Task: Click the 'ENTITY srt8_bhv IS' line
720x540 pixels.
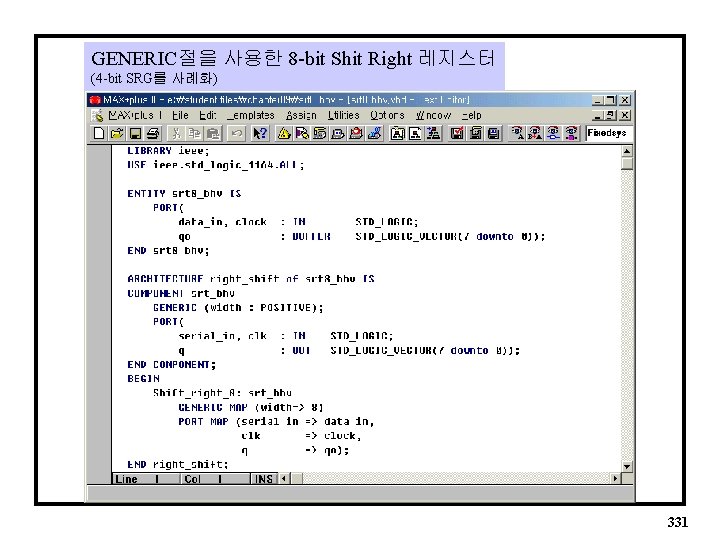Action: click(184, 193)
